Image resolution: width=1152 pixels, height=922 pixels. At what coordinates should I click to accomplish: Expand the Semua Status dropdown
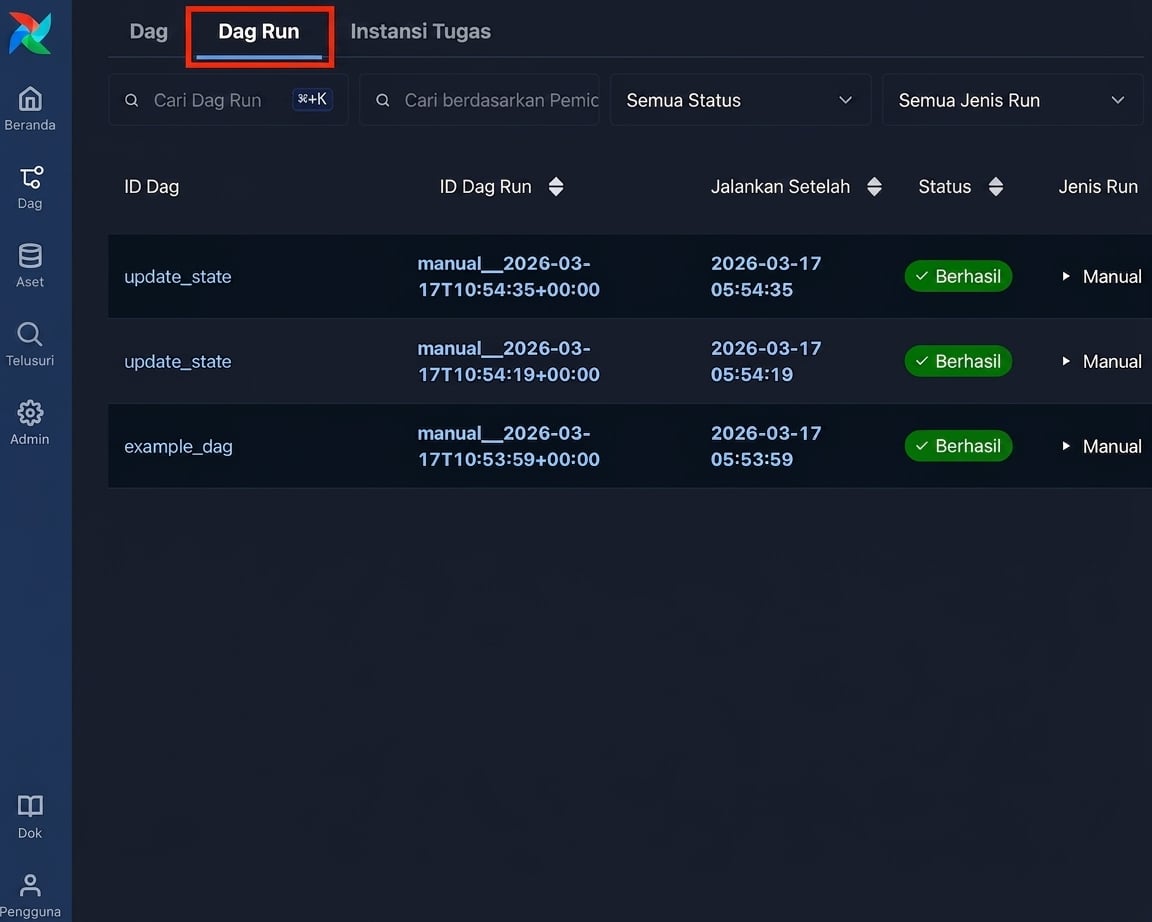click(741, 100)
